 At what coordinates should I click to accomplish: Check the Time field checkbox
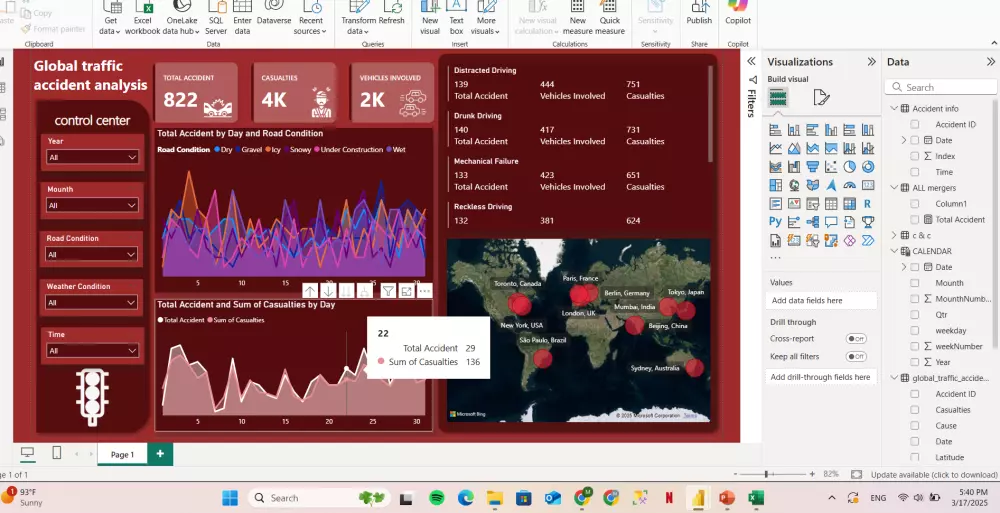[915, 172]
